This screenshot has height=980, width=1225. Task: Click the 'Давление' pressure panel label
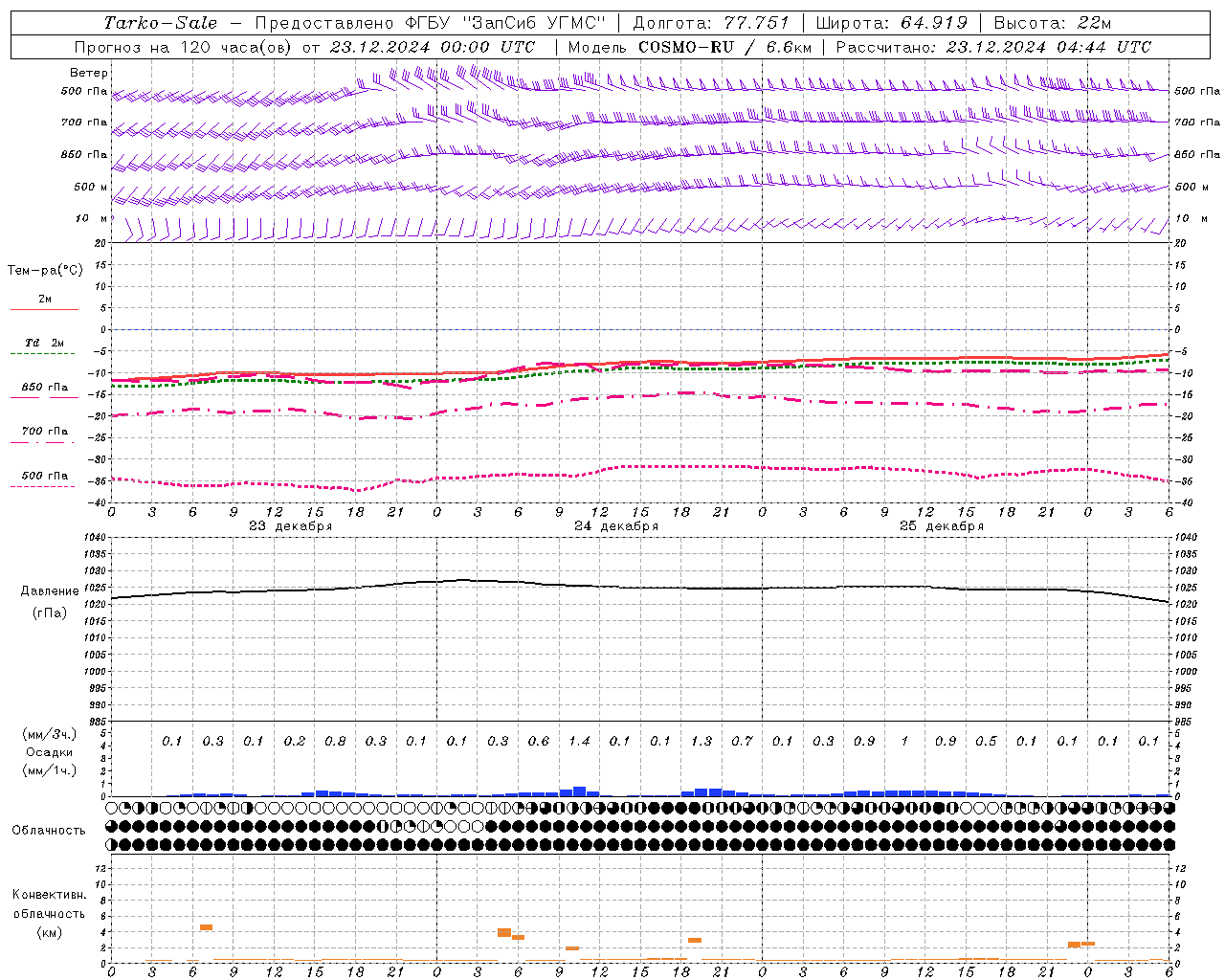coord(50,591)
